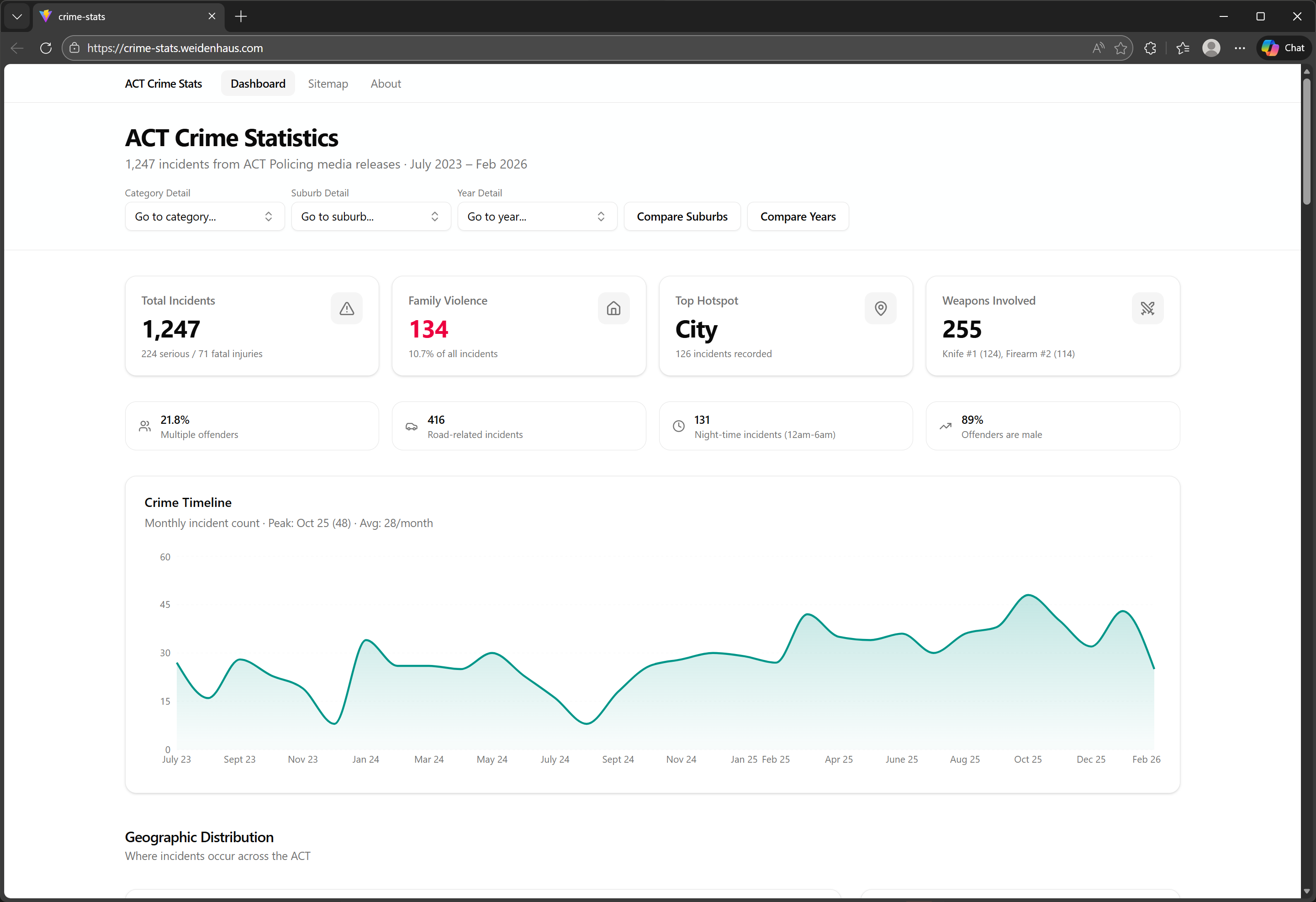Viewport: 1316px width, 902px height.
Task: Click the page vertical scrollbar thumb
Action: coord(1306,142)
